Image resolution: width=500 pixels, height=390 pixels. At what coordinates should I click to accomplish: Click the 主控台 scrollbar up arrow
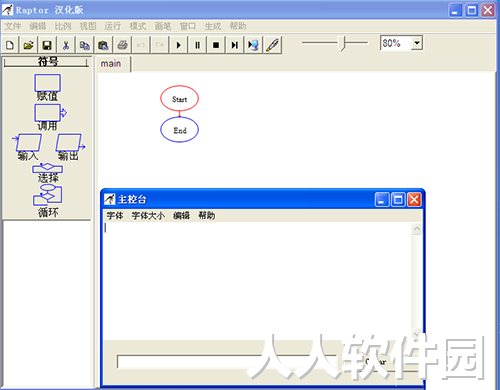pyautogui.click(x=417, y=229)
